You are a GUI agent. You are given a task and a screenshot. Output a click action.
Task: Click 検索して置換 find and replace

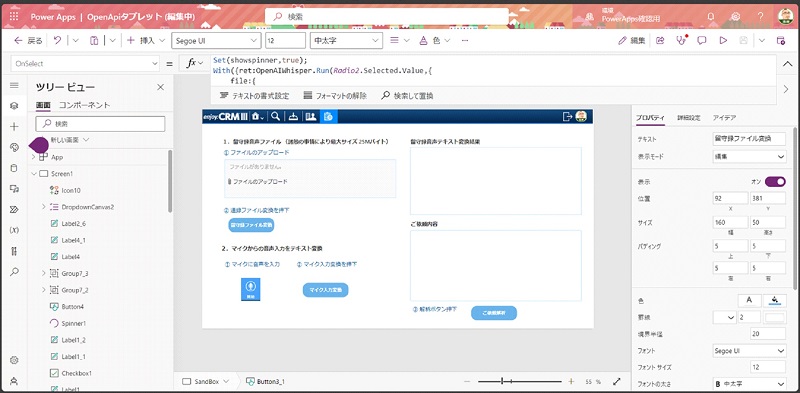(x=408, y=95)
